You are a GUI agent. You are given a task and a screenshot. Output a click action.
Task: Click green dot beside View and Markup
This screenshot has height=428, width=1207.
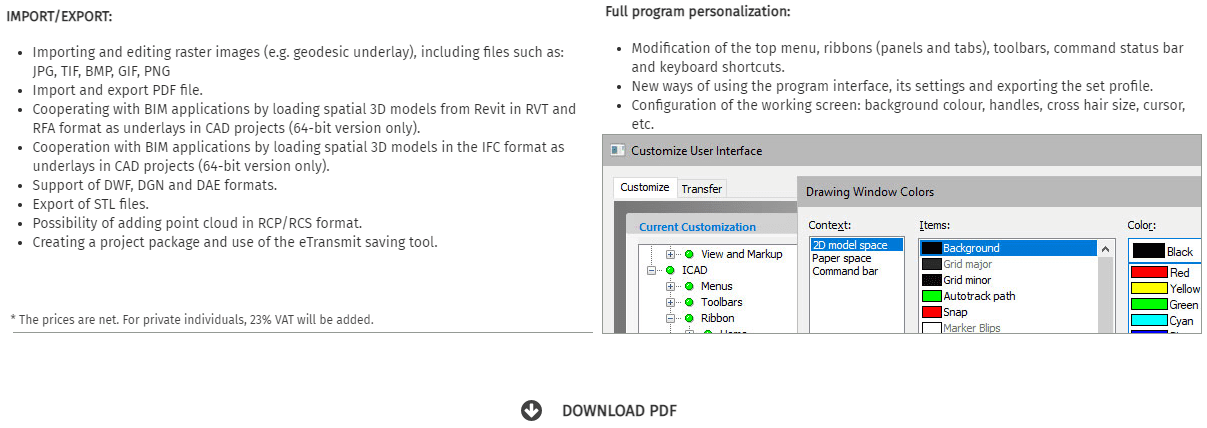(690, 254)
